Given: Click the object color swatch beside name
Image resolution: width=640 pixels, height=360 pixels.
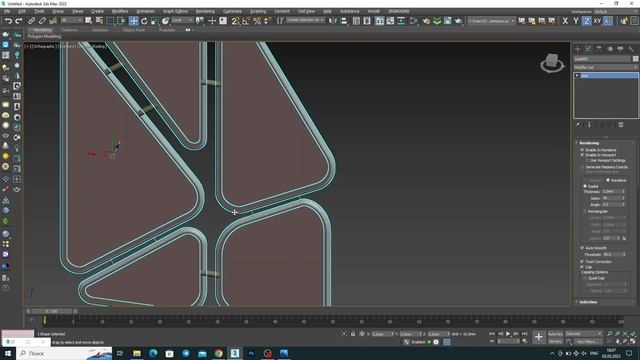Looking at the screenshot, I should pyautogui.click(x=636, y=59).
